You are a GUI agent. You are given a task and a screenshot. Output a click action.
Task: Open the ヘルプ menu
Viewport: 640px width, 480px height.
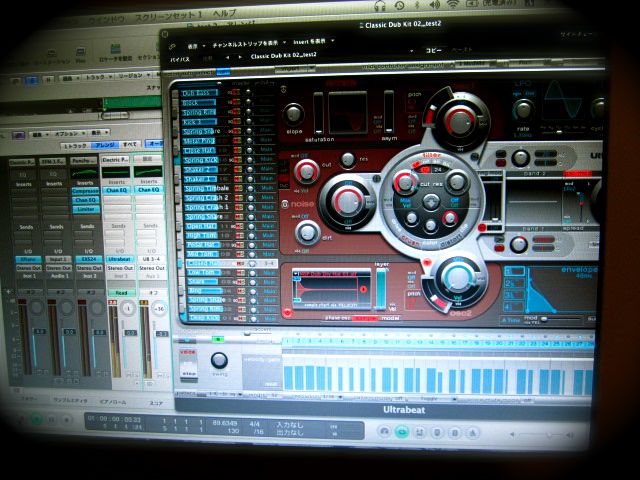click(225, 13)
